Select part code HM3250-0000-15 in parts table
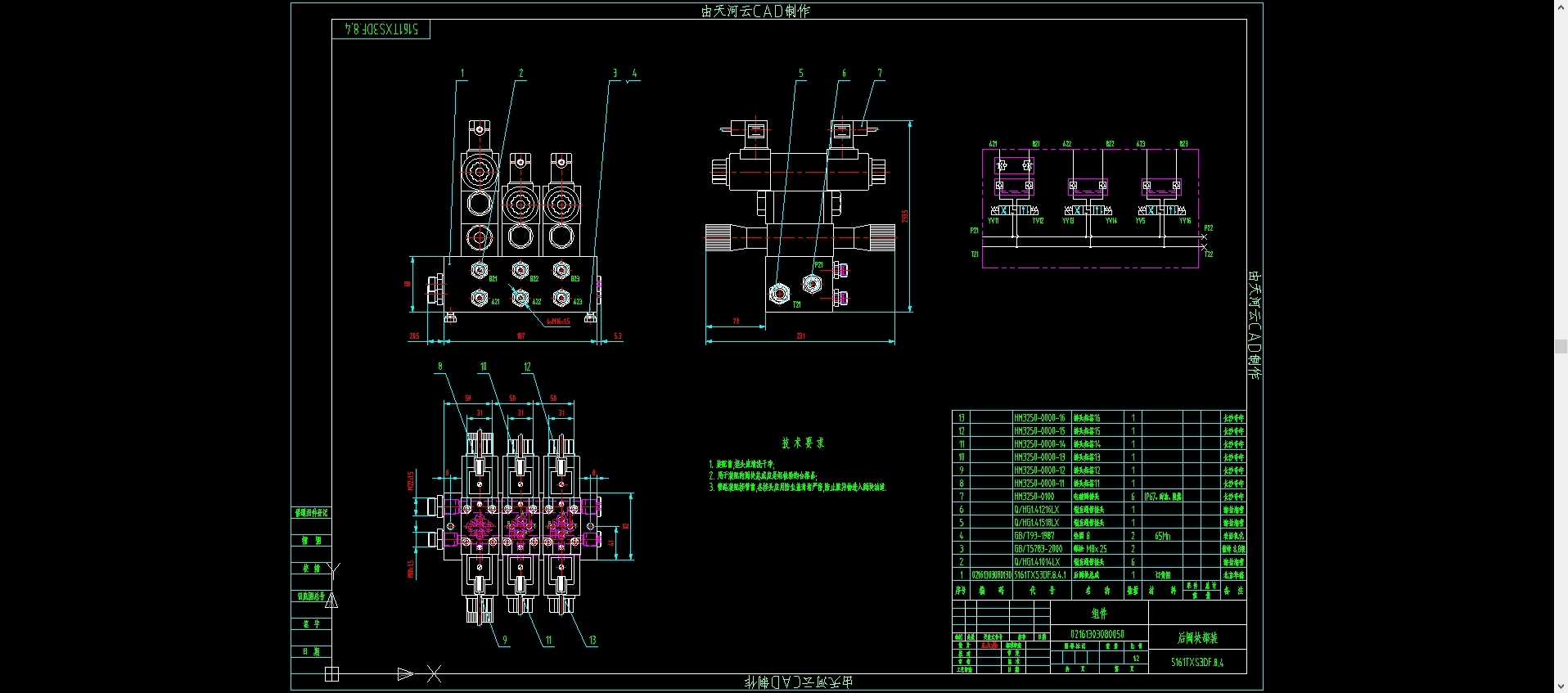Viewport: 1568px width, 693px height. point(1039,430)
